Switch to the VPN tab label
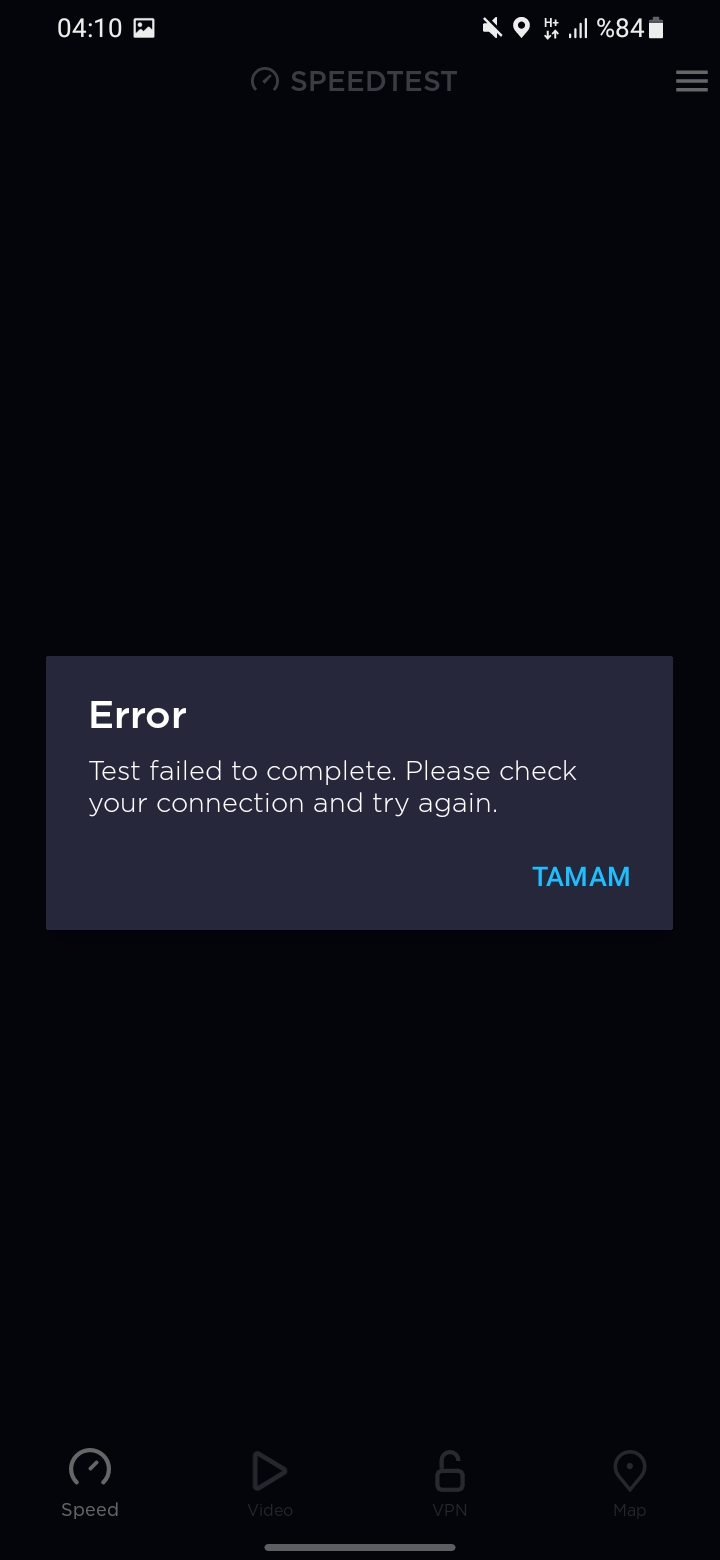 [450, 1510]
